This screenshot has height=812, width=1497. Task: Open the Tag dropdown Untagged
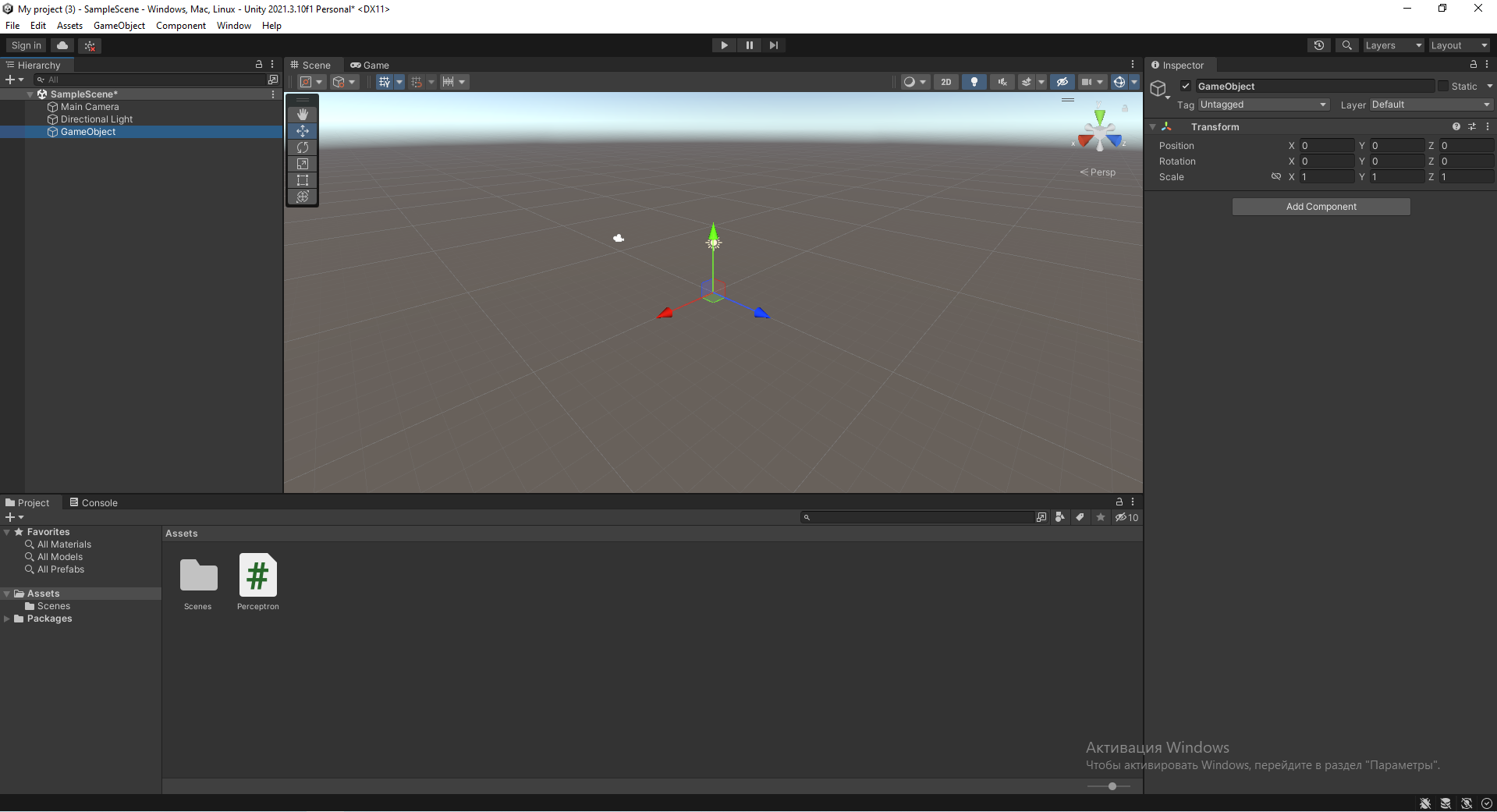pyautogui.click(x=1264, y=105)
